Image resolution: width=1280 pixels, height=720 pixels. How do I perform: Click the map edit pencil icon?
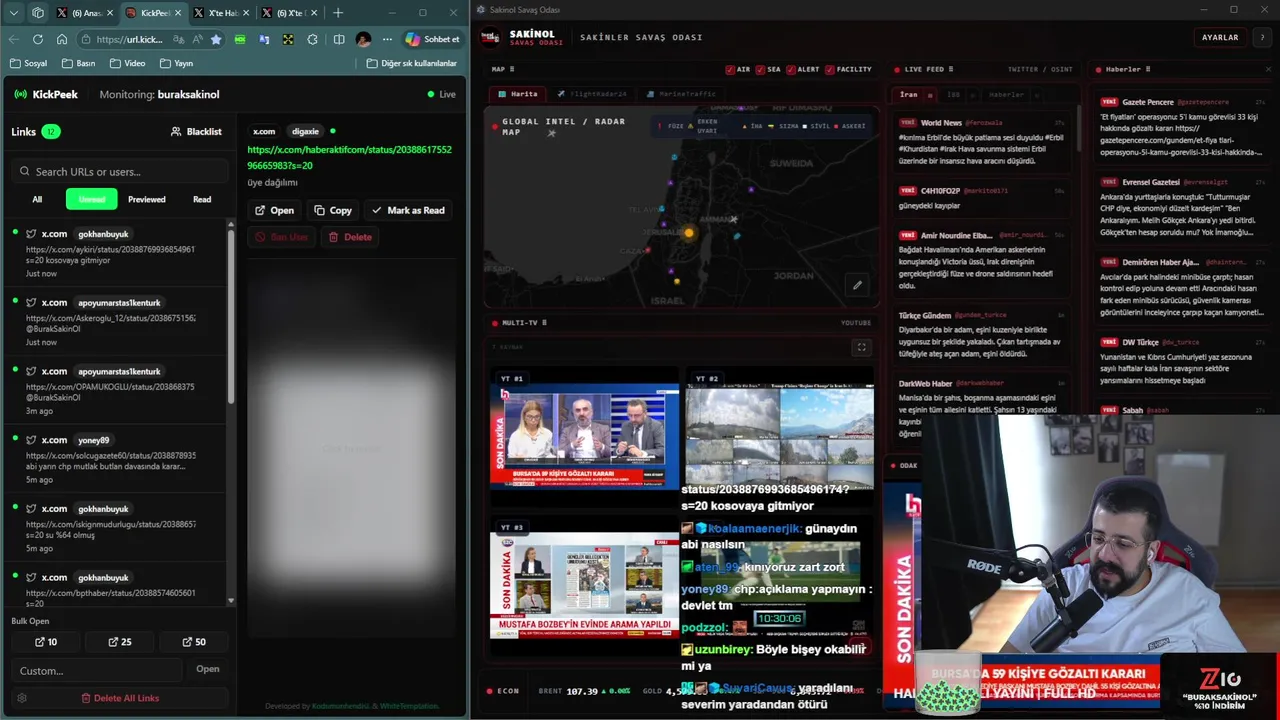pos(857,285)
